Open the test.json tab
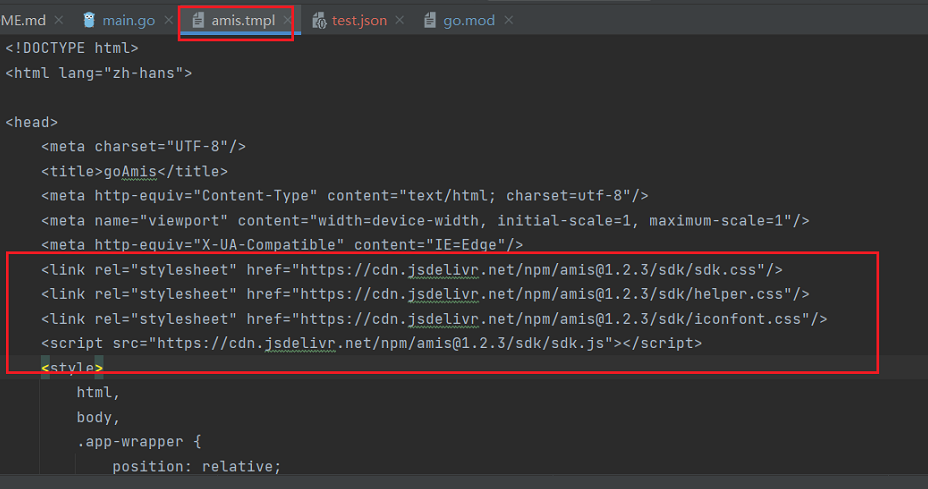 359,20
